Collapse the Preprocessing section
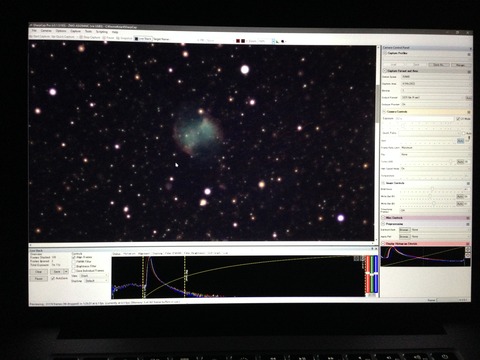 pyautogui.click(x=383, y=224)
